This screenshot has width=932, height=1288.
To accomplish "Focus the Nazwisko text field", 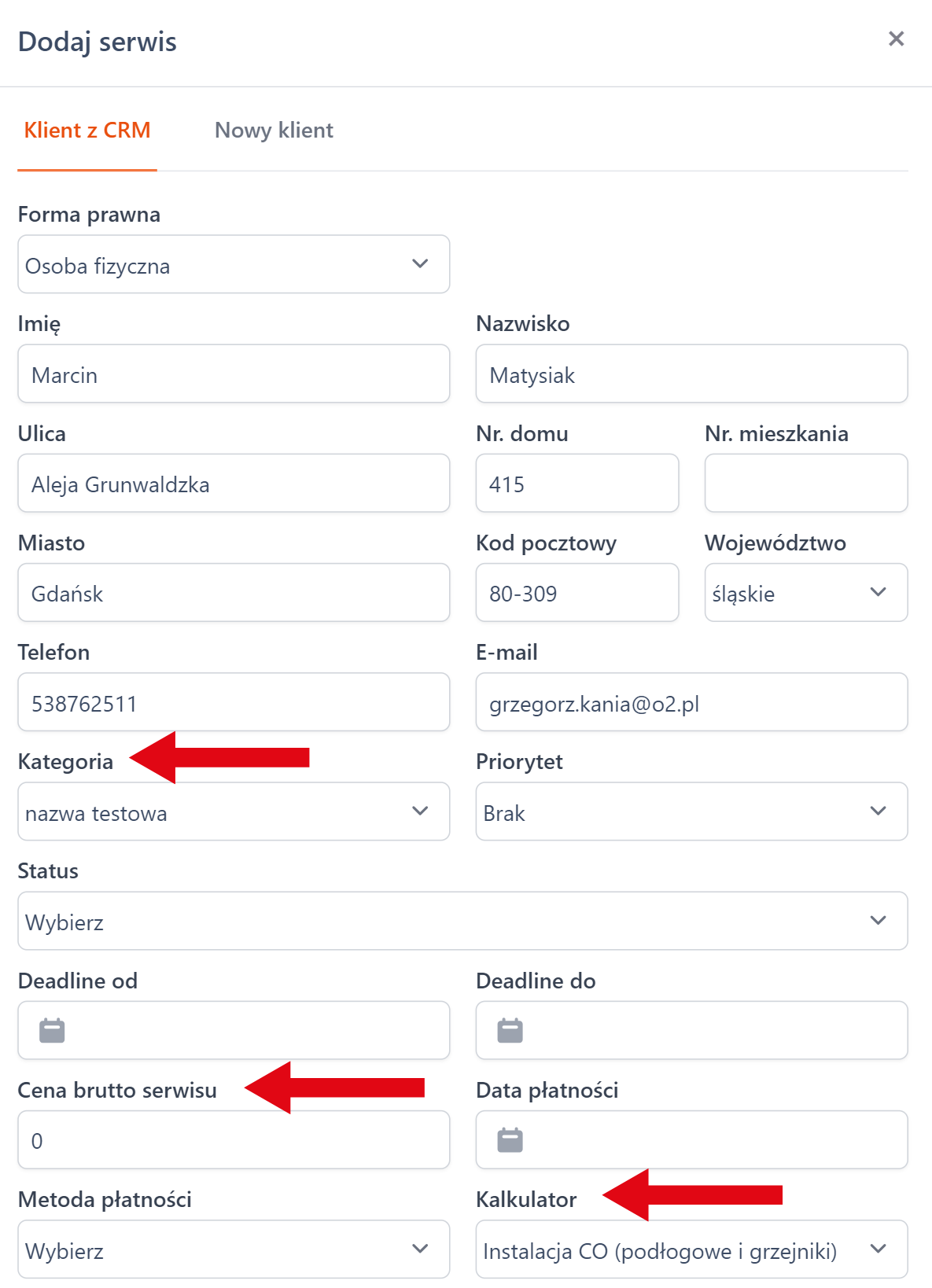I will 691,374.
